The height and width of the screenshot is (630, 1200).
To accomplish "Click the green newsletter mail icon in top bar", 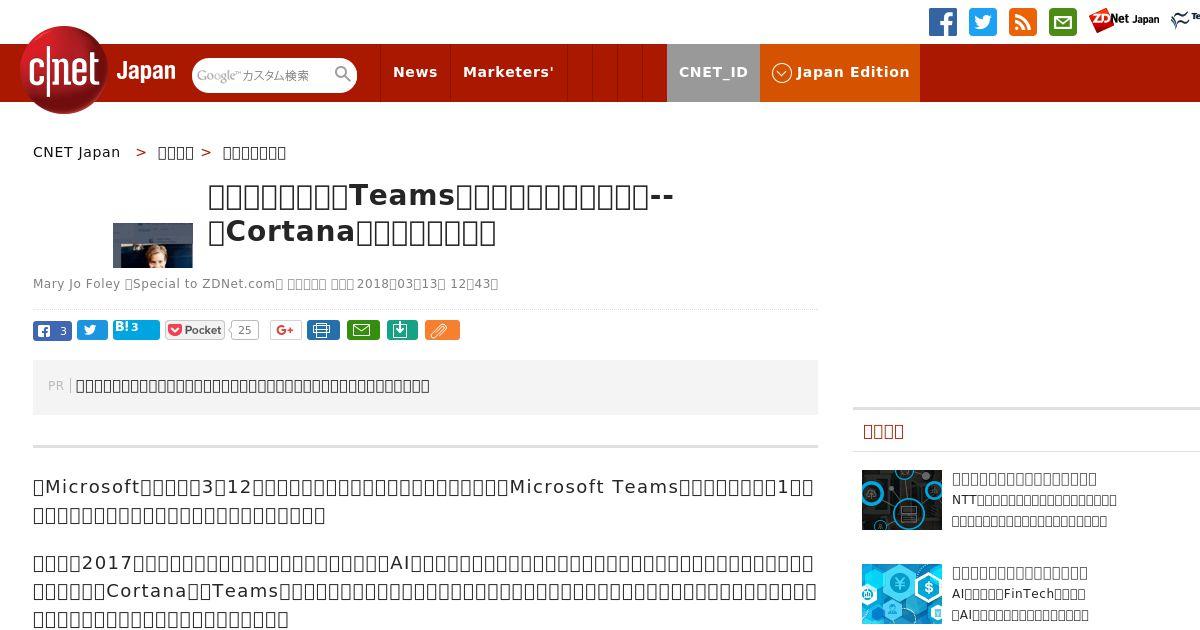I will click(1063, 22).
